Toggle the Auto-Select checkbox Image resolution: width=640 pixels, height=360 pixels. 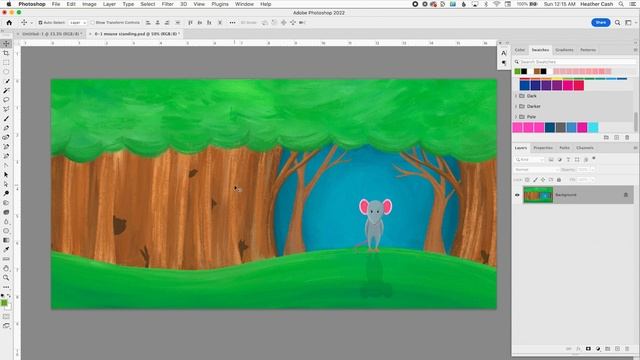pos(40,23)
